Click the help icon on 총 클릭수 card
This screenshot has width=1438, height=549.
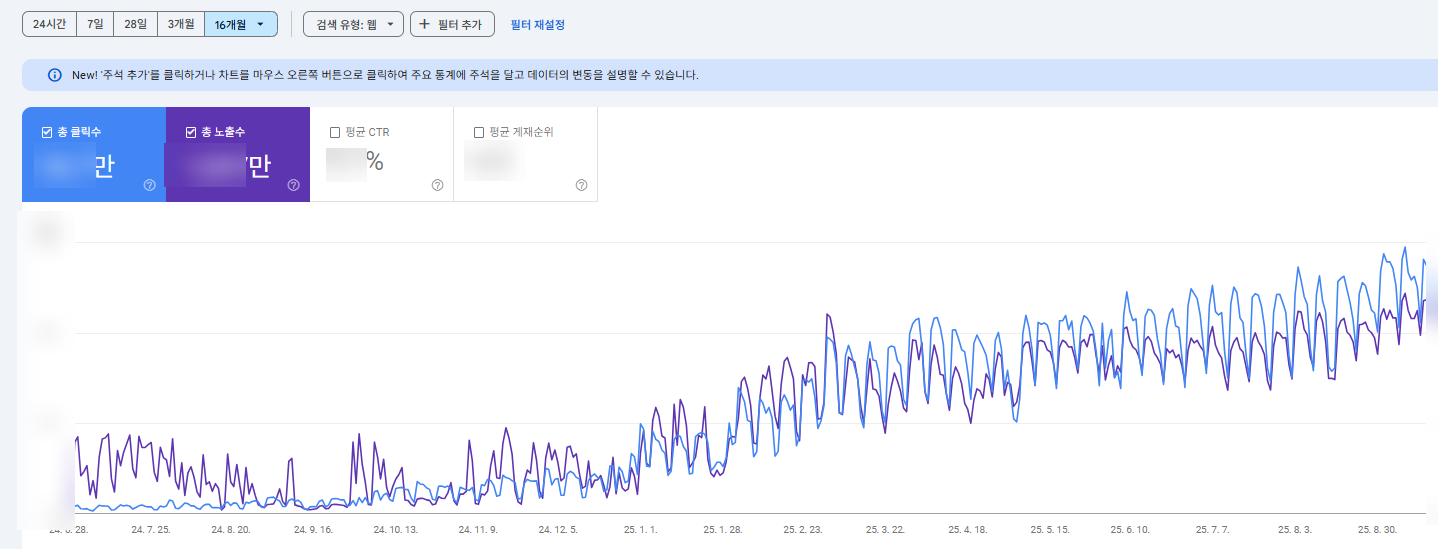click(150, 185)
